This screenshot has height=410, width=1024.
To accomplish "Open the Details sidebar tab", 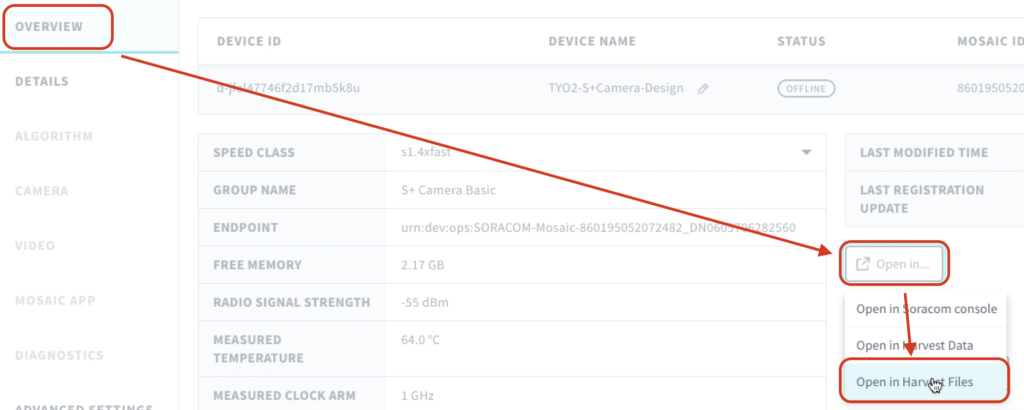I will (42, 82).
